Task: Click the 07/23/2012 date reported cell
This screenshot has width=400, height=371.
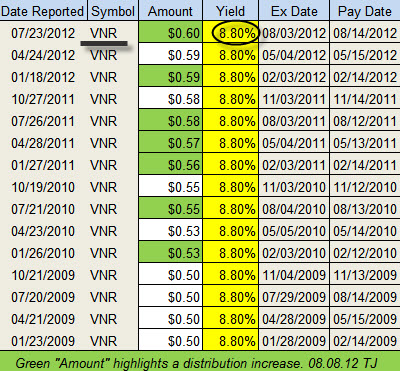Action: 43,33
